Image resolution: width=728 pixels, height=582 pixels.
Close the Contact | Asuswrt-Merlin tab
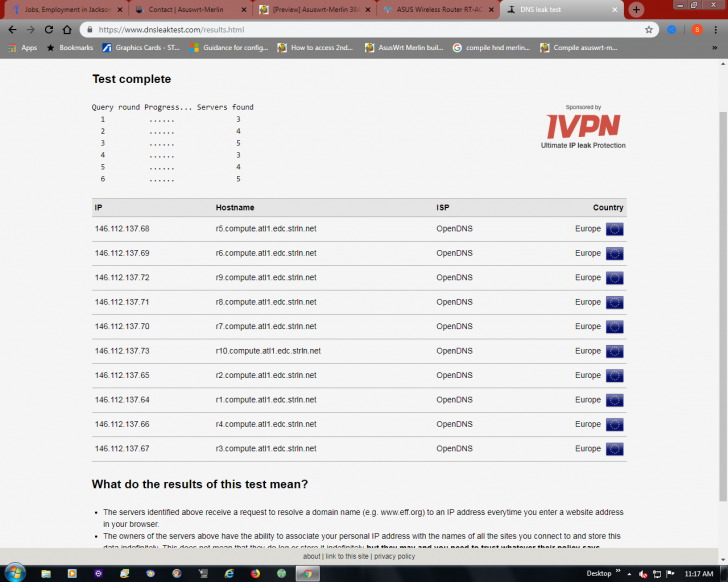coord(244,10)
